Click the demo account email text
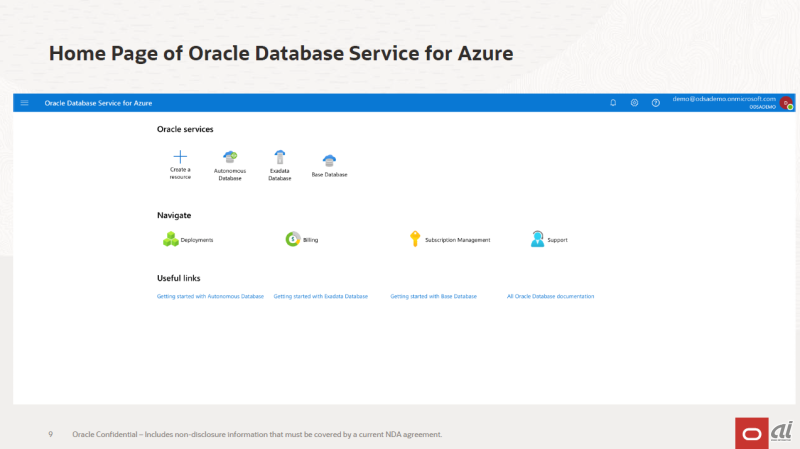This screenshot has width=800, height=449. point(724,99)
